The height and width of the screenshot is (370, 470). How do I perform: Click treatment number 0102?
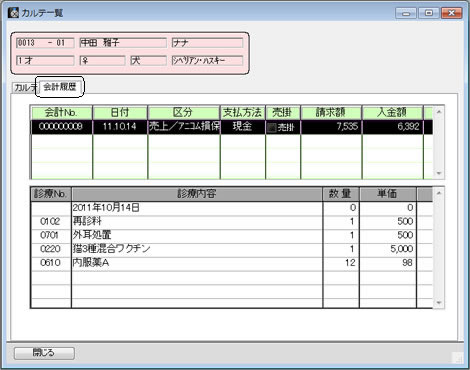(x=50, y=222)
